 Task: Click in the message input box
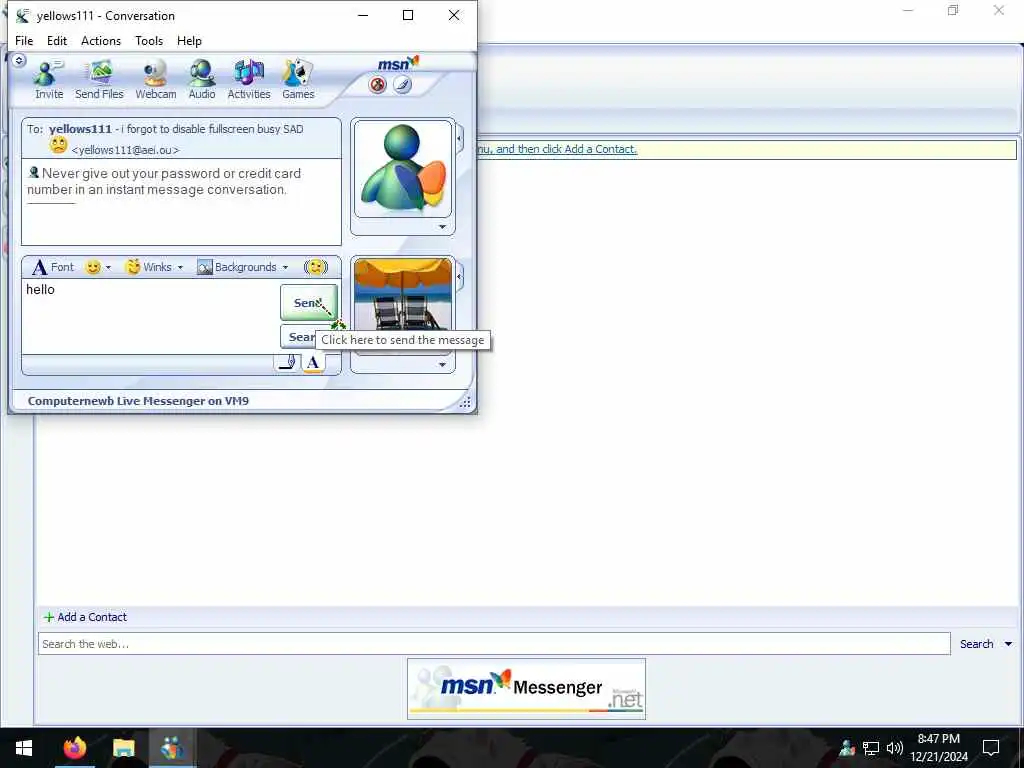pyautogui.click(x=152, y=317)
